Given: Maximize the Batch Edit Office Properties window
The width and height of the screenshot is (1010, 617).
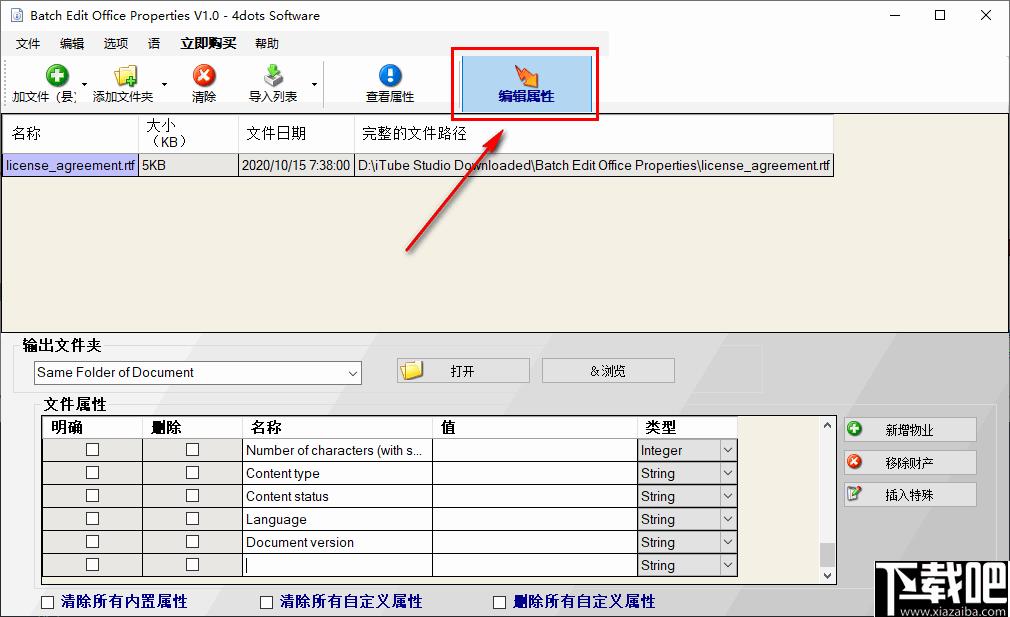Looking at the screenshot, I should coord(940,15).
